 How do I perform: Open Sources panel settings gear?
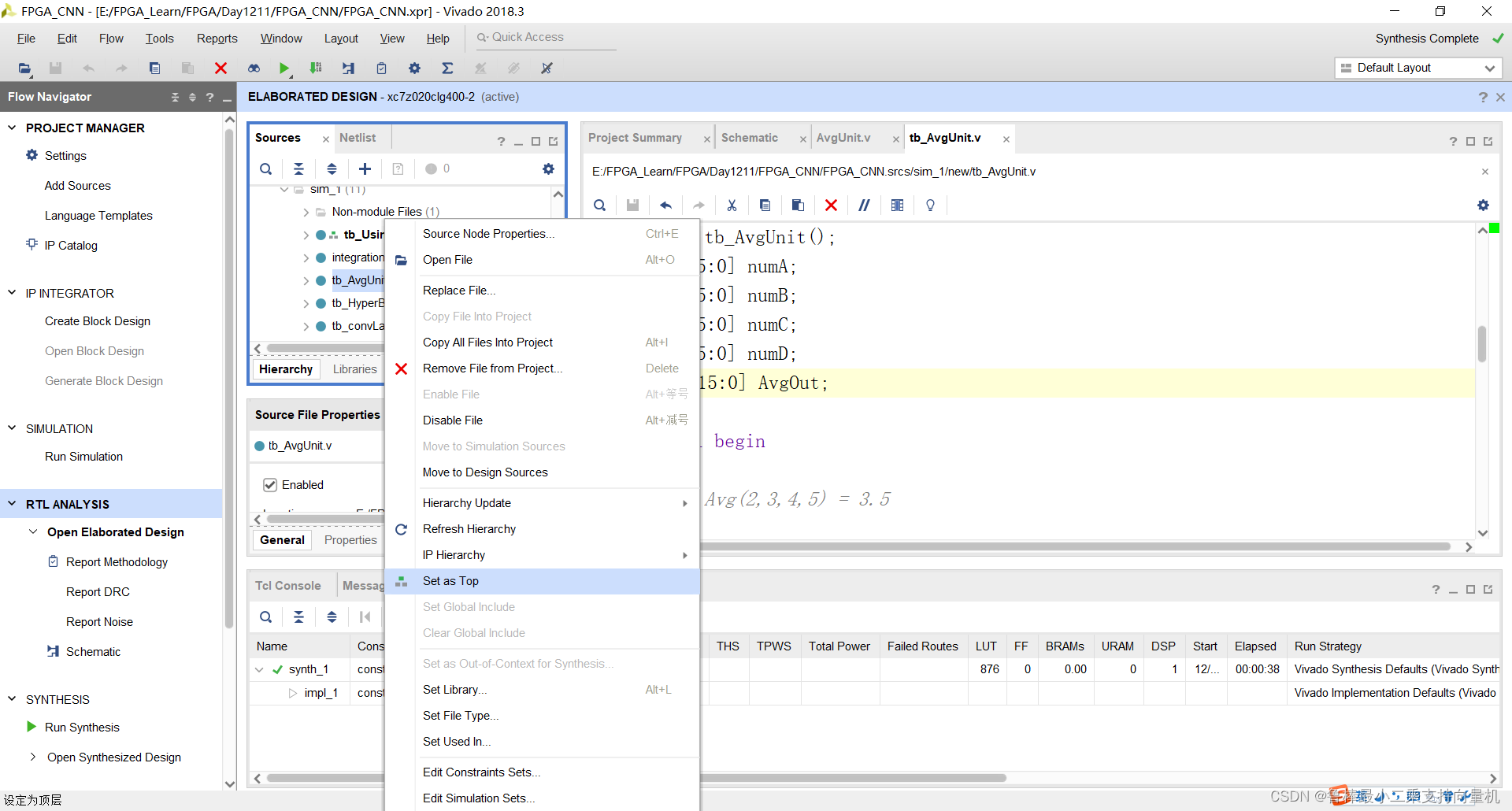tap(548, 168)
